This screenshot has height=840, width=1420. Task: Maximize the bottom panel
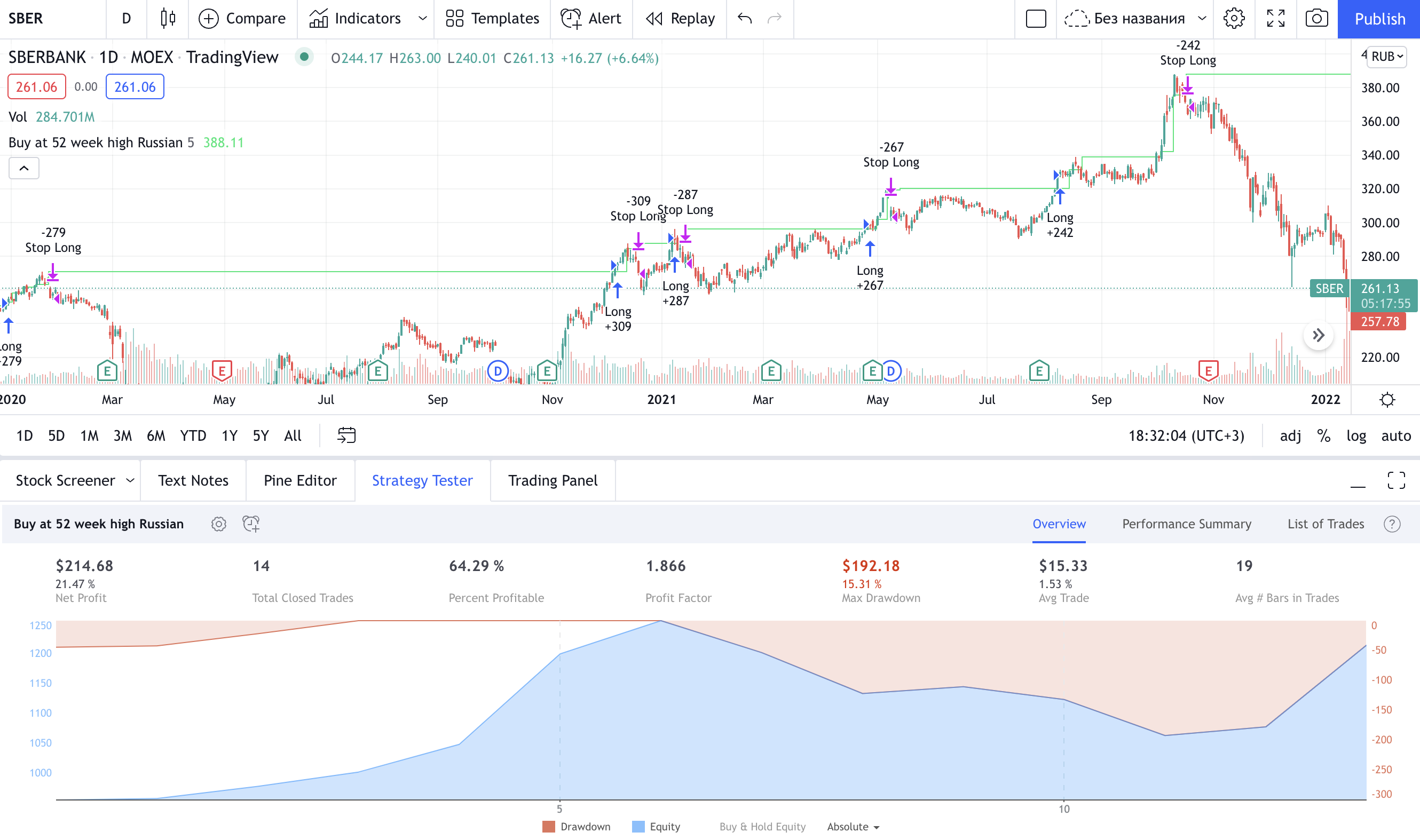point(1395,480)
